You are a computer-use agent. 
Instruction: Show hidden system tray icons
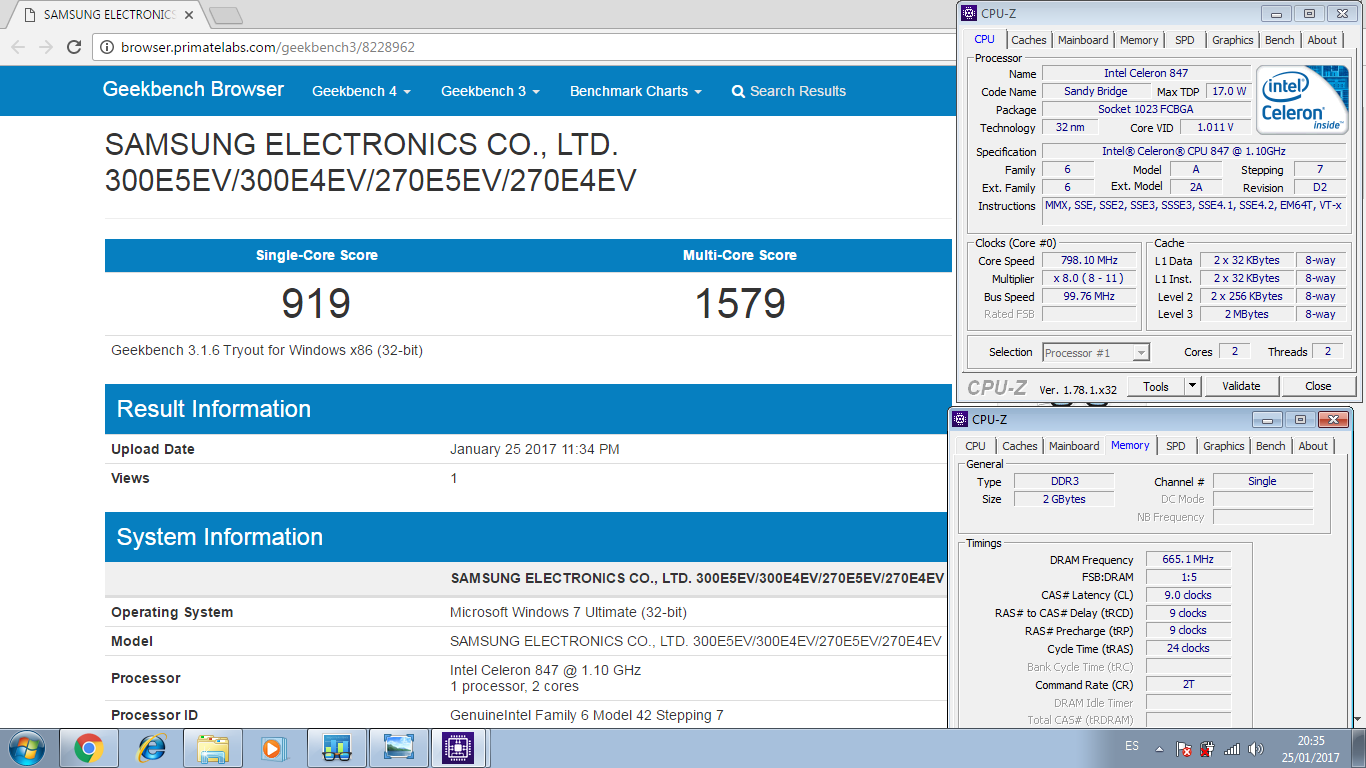point(1159,748)
